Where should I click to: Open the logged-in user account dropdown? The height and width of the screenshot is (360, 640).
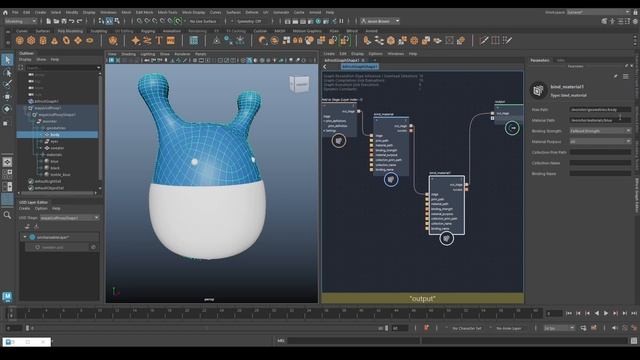pos(380,21)
